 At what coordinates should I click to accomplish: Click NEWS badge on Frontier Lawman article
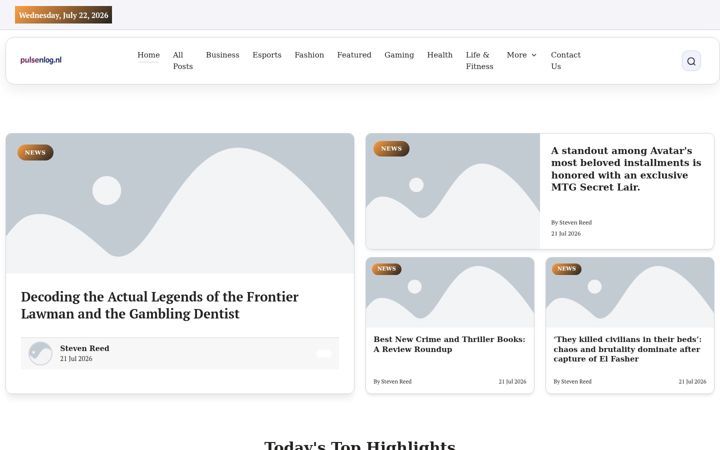click(x=35, y=152)
